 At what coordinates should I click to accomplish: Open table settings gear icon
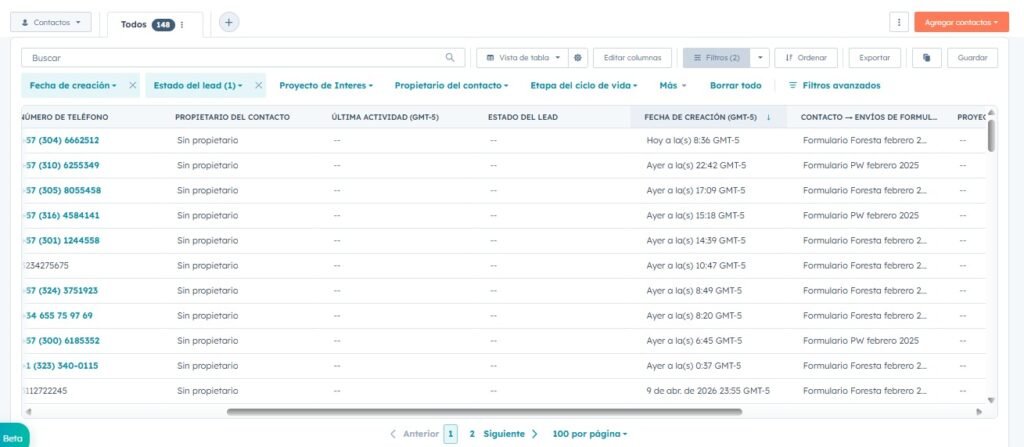pyautogui.click(x=577, y=58)
